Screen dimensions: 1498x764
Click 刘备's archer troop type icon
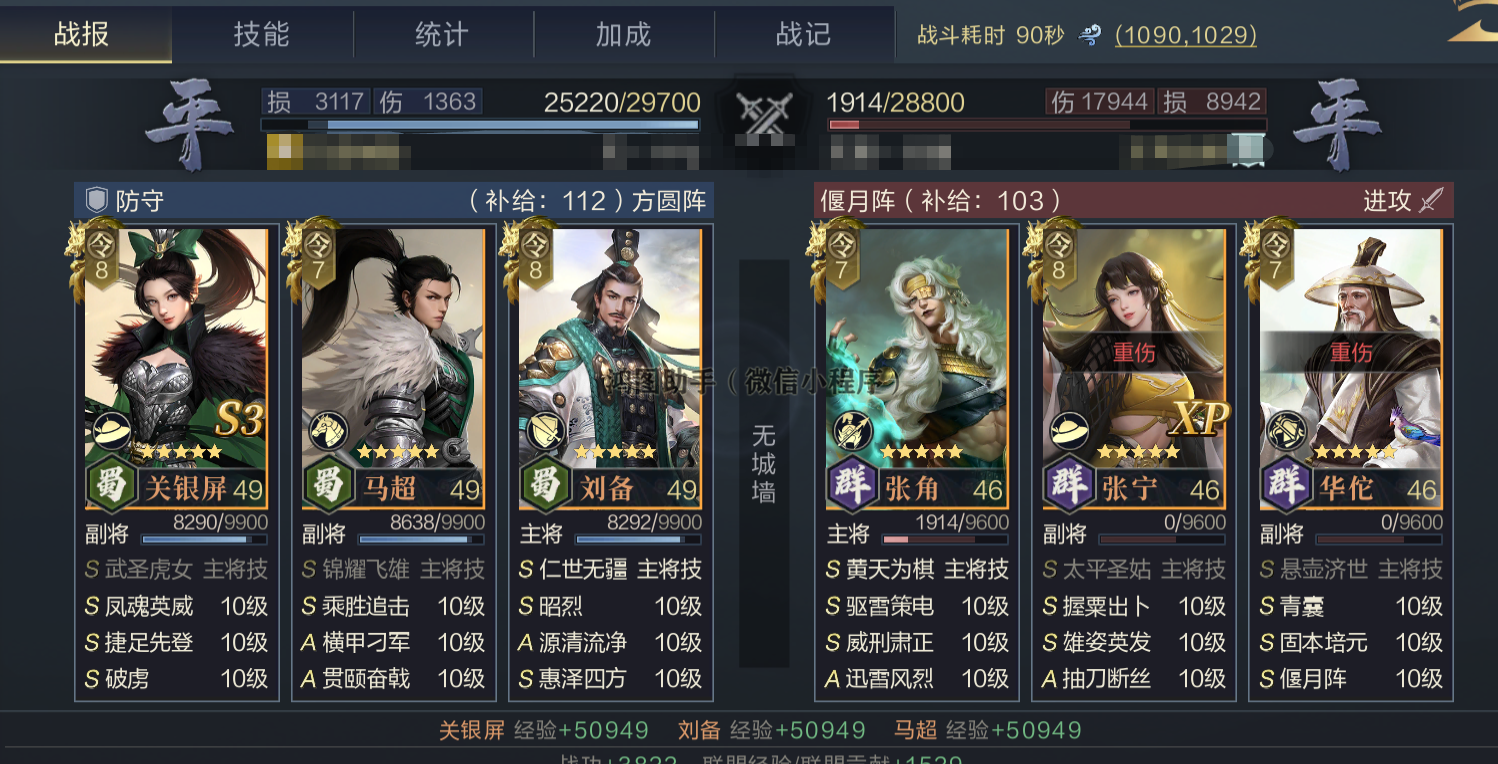[x=545, y=432]
